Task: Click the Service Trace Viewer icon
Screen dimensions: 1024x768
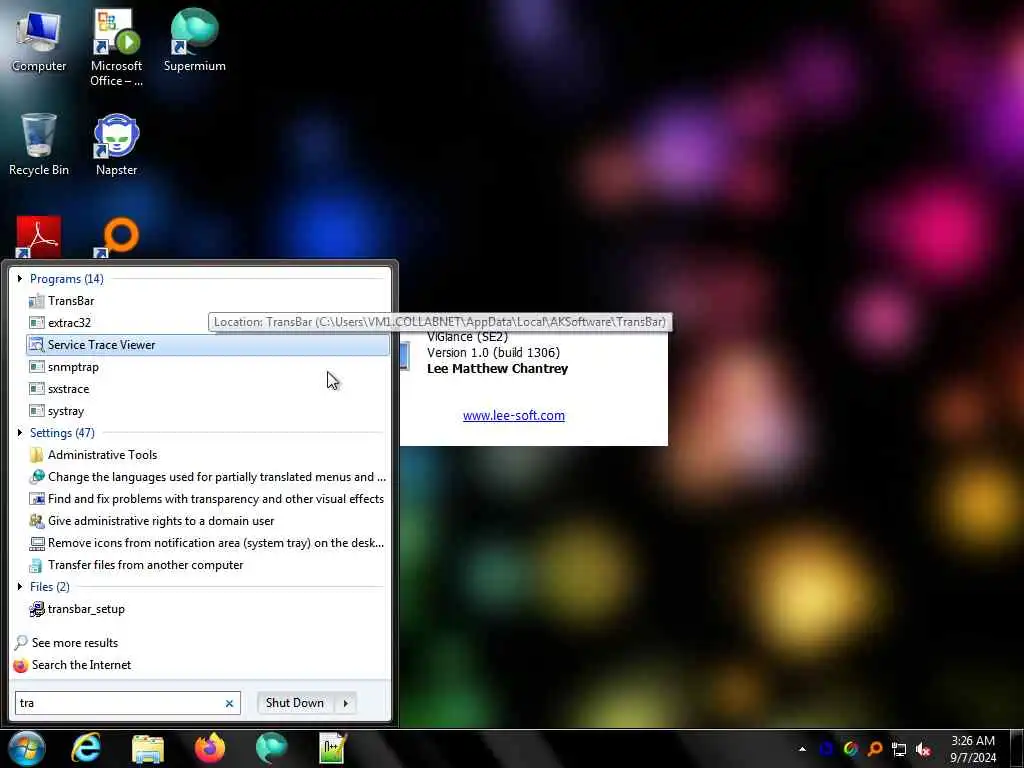Action: (x=37, y=345)
